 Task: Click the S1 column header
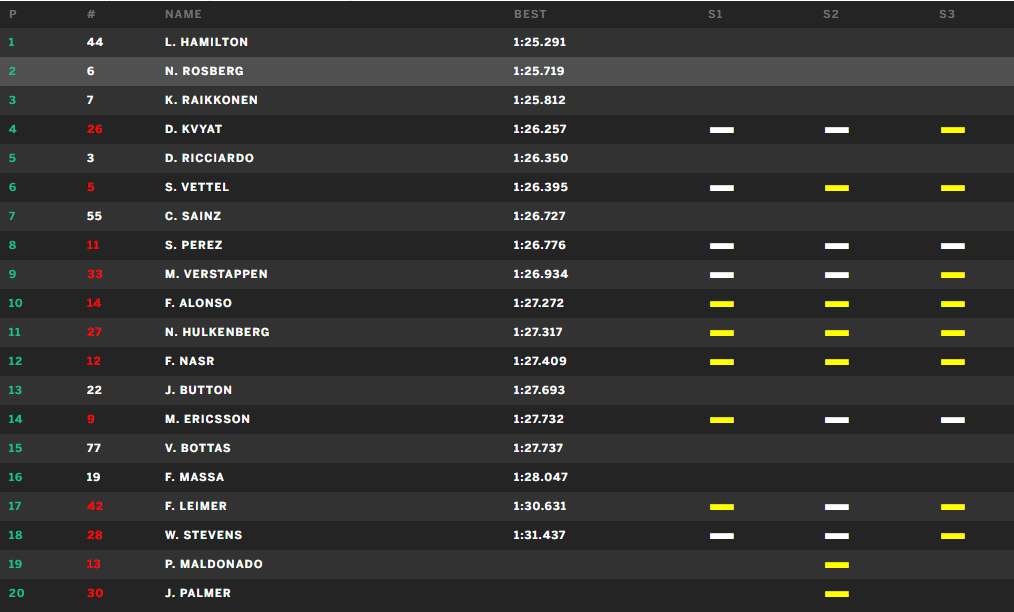click(715, 14)
